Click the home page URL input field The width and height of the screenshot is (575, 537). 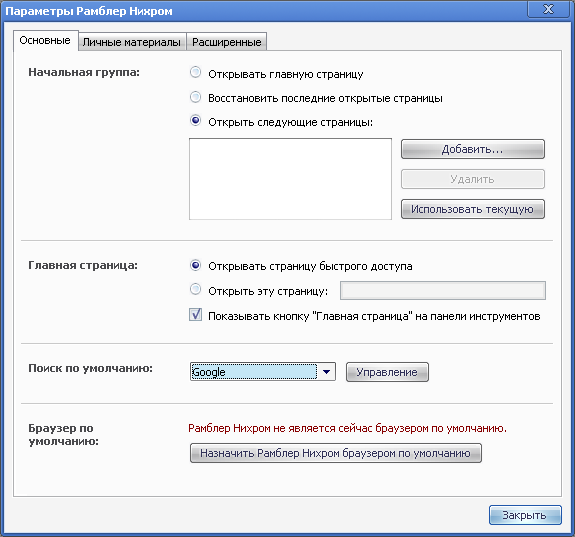443,291
